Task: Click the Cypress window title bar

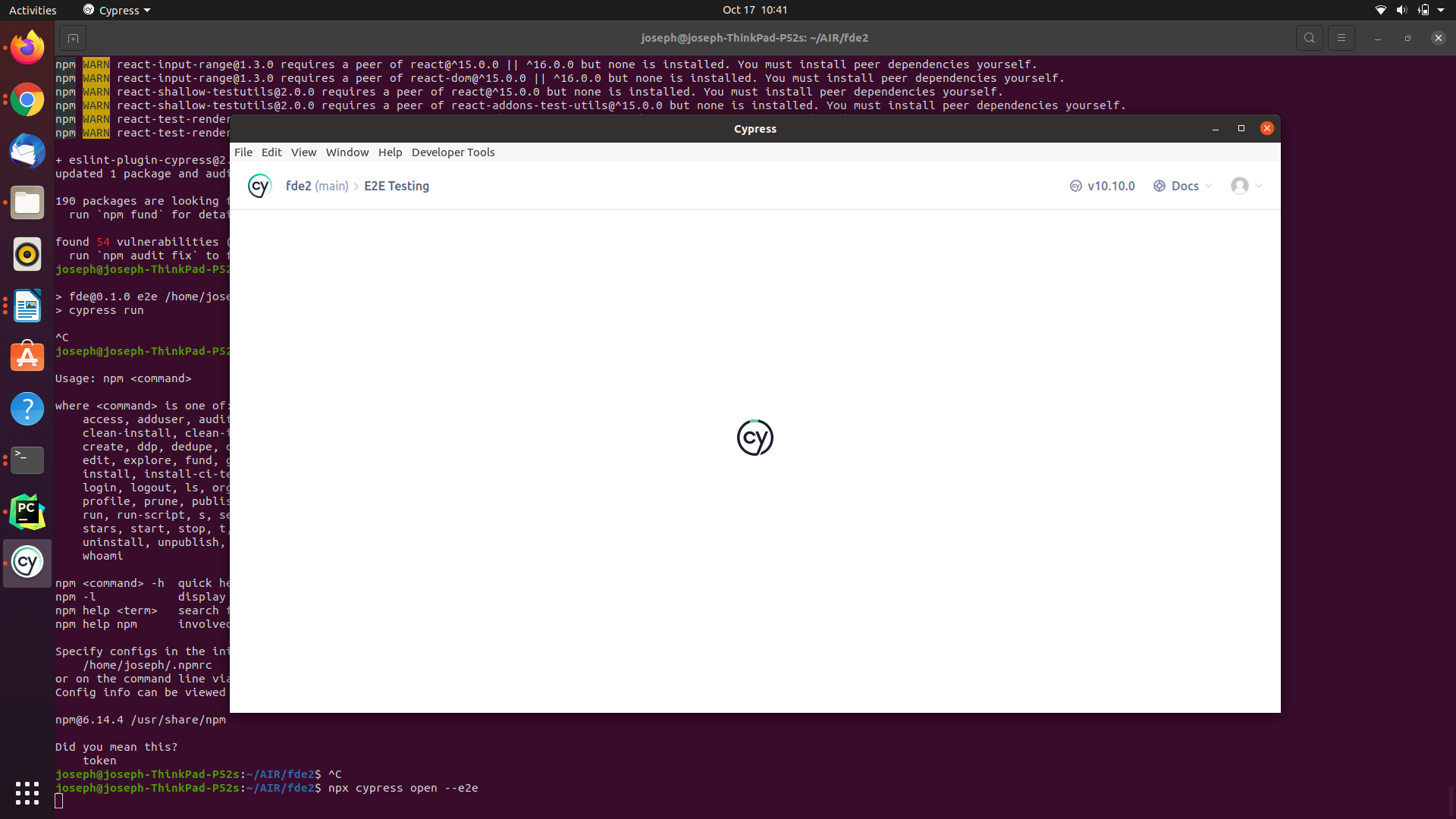Action: [755, 129]
